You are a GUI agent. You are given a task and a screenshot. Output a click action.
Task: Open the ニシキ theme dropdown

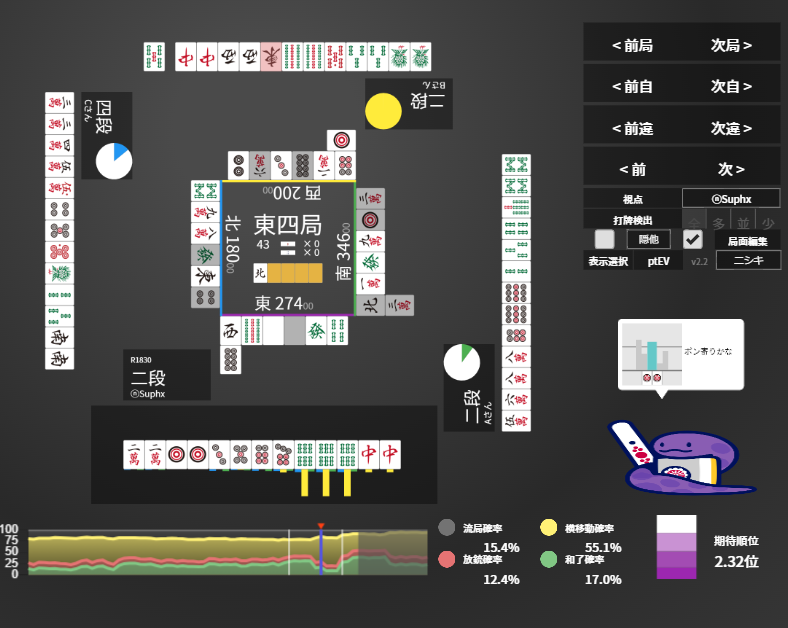pos(748,260)
